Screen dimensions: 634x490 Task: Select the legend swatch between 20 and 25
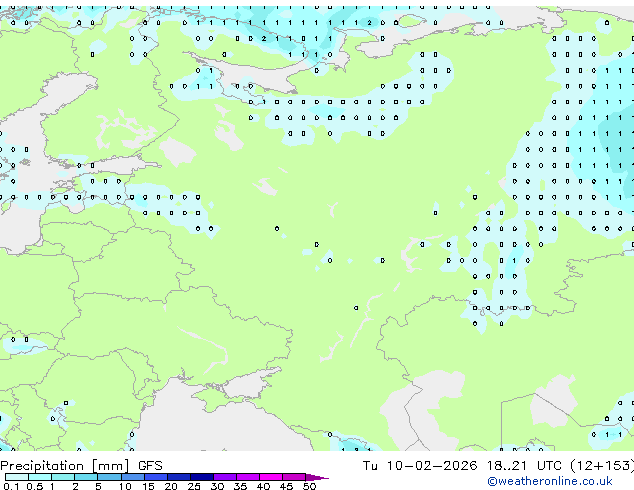[x=179, y=477]
